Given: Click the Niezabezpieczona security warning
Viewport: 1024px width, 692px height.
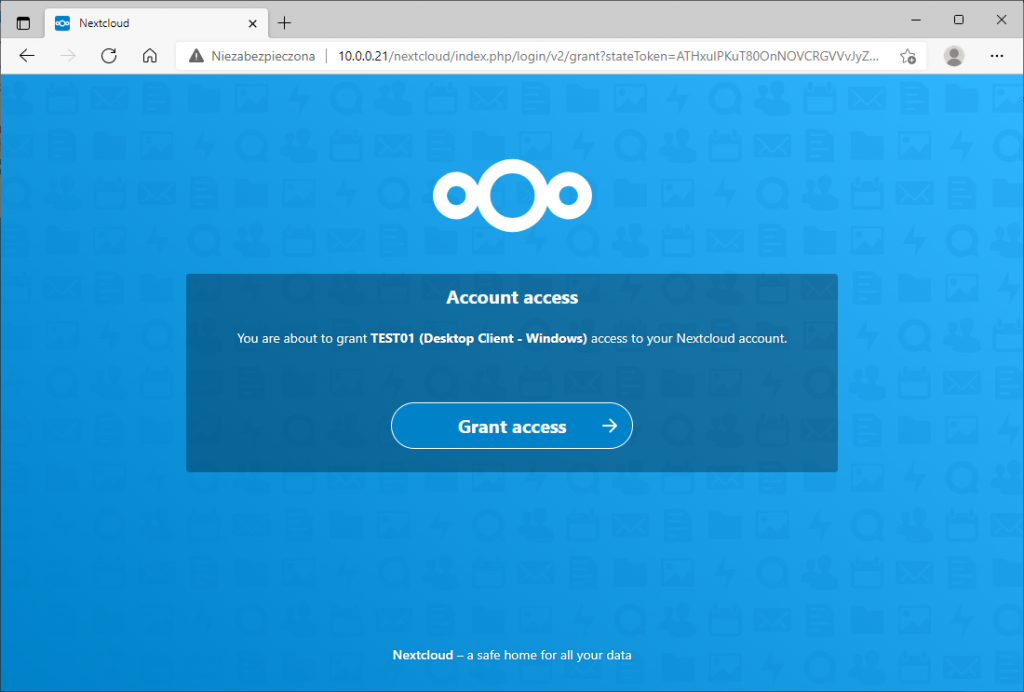Looking at the screenshot, I should (252, 56).
